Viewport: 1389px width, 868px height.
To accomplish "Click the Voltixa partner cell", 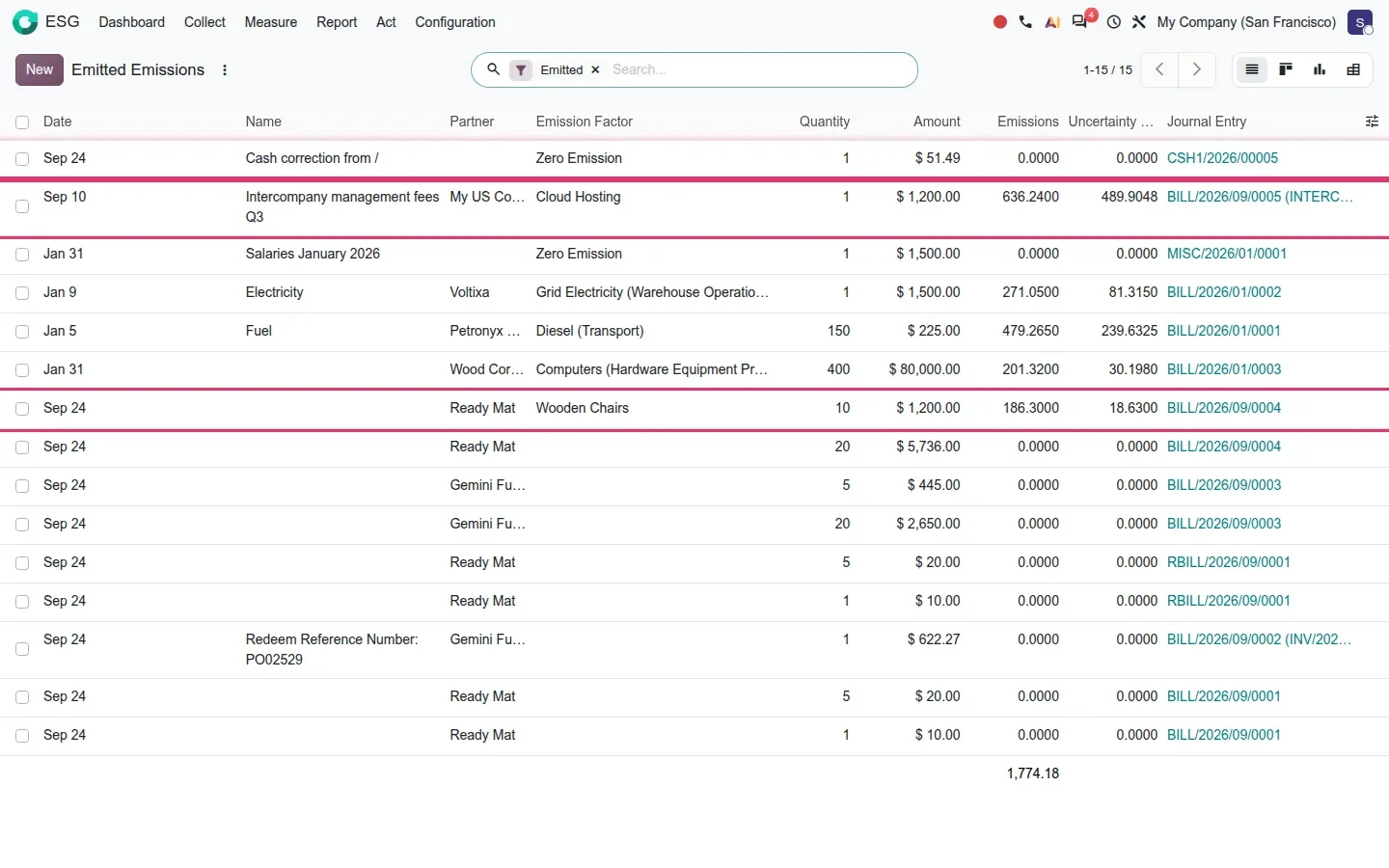I will [x=470, y=292].
